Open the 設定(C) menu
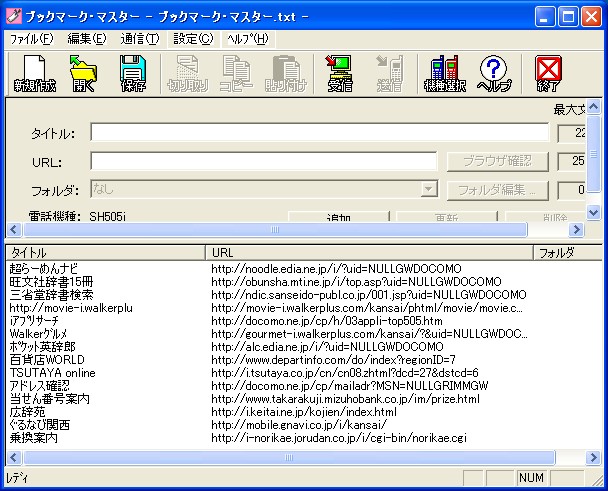608x491 pixels. (193, 39)
